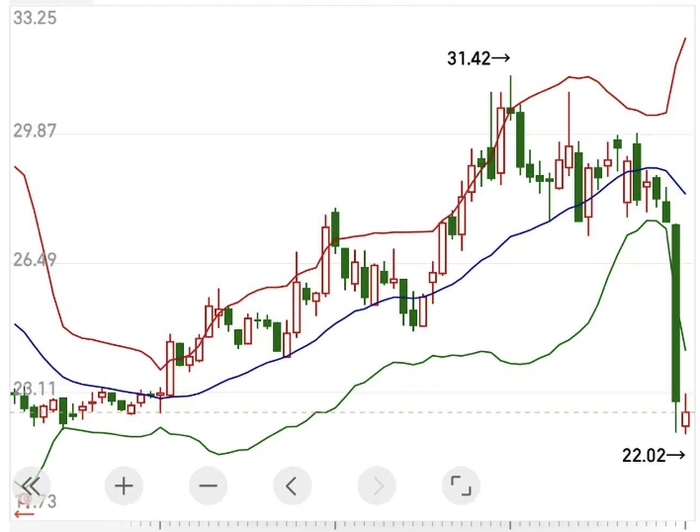Zoom in with the plus button
Screen dimensions: 700x532
(124, 486)
